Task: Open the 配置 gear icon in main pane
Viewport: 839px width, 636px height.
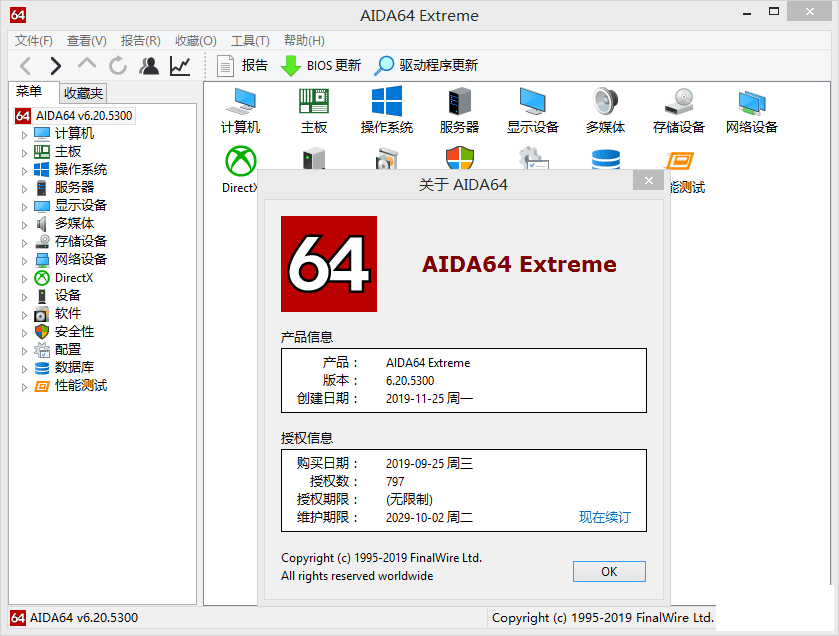Action: click(x=533, y=158)
